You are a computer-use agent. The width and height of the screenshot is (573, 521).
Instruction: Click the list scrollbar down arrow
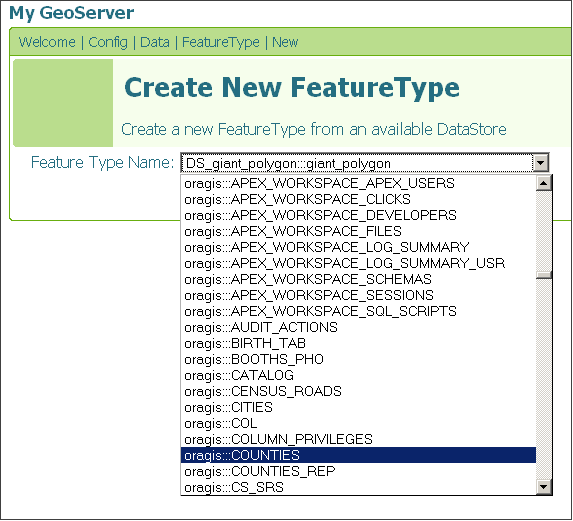[543, 487]
